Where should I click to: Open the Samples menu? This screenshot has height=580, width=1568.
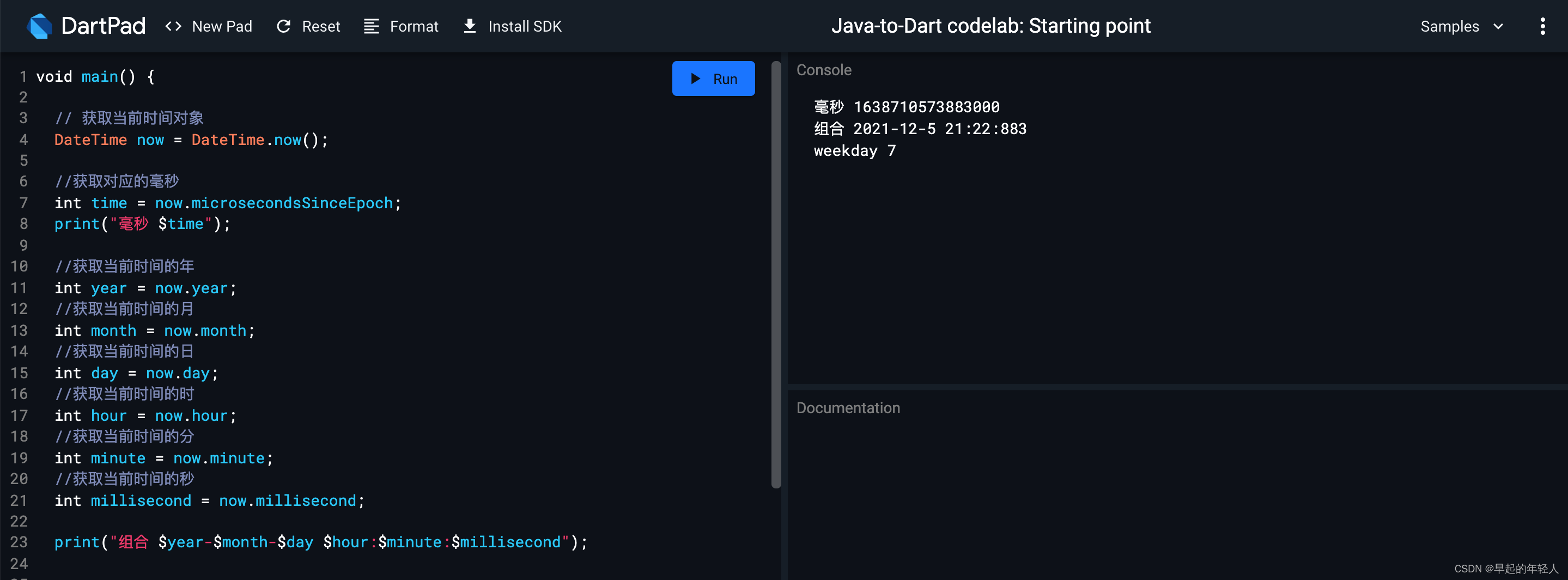(1461, 26)
